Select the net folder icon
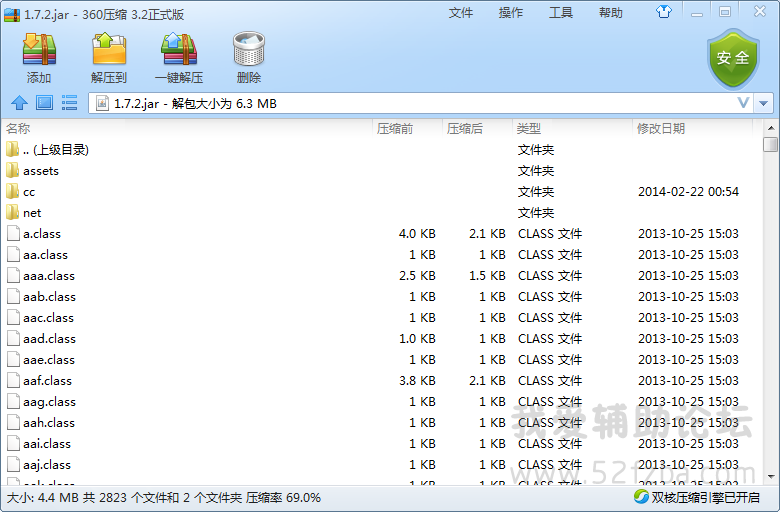This screenshot has width=780, height=512. [x=13, y=212]
